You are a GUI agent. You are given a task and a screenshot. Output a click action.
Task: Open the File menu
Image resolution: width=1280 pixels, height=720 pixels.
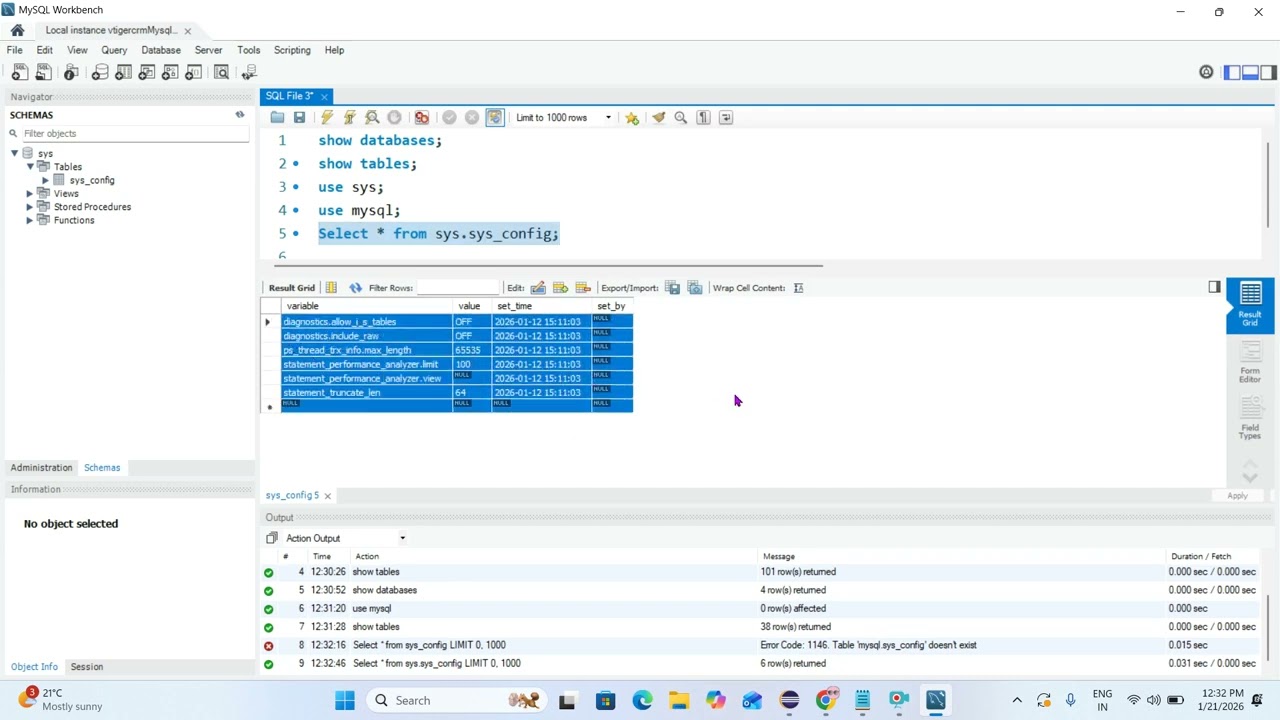(x=15, y=50)
